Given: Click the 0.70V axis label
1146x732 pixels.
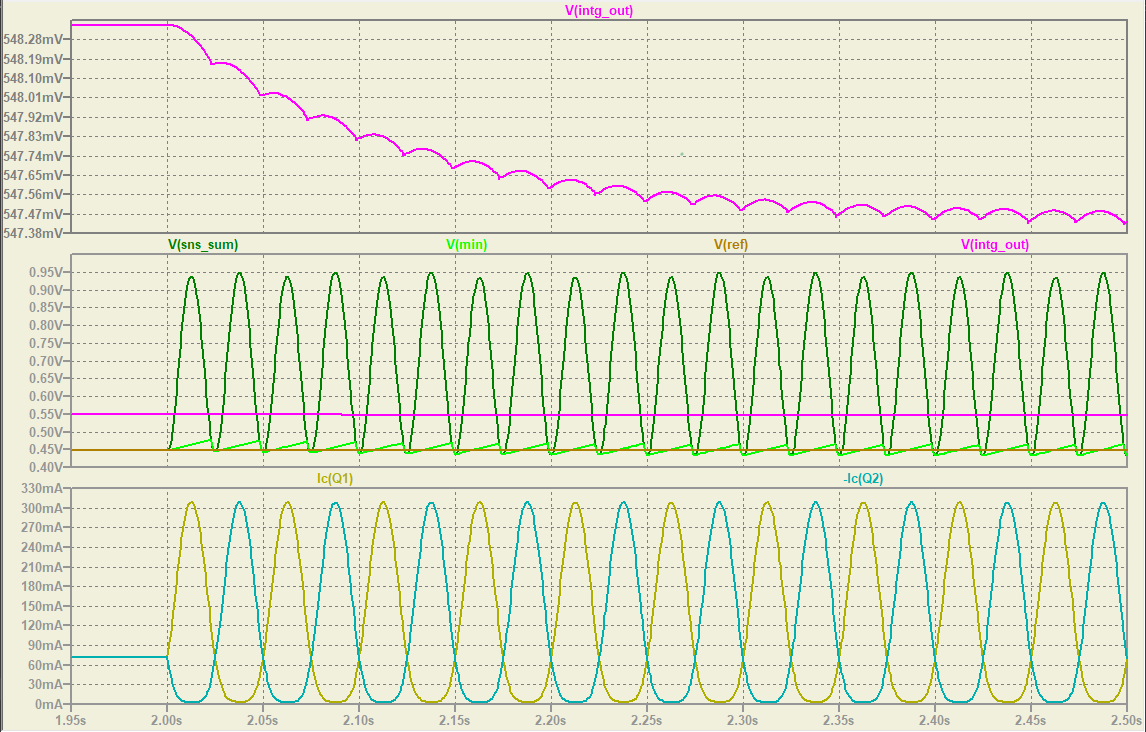Looking at the screenshot, I should tap(45, 361).
